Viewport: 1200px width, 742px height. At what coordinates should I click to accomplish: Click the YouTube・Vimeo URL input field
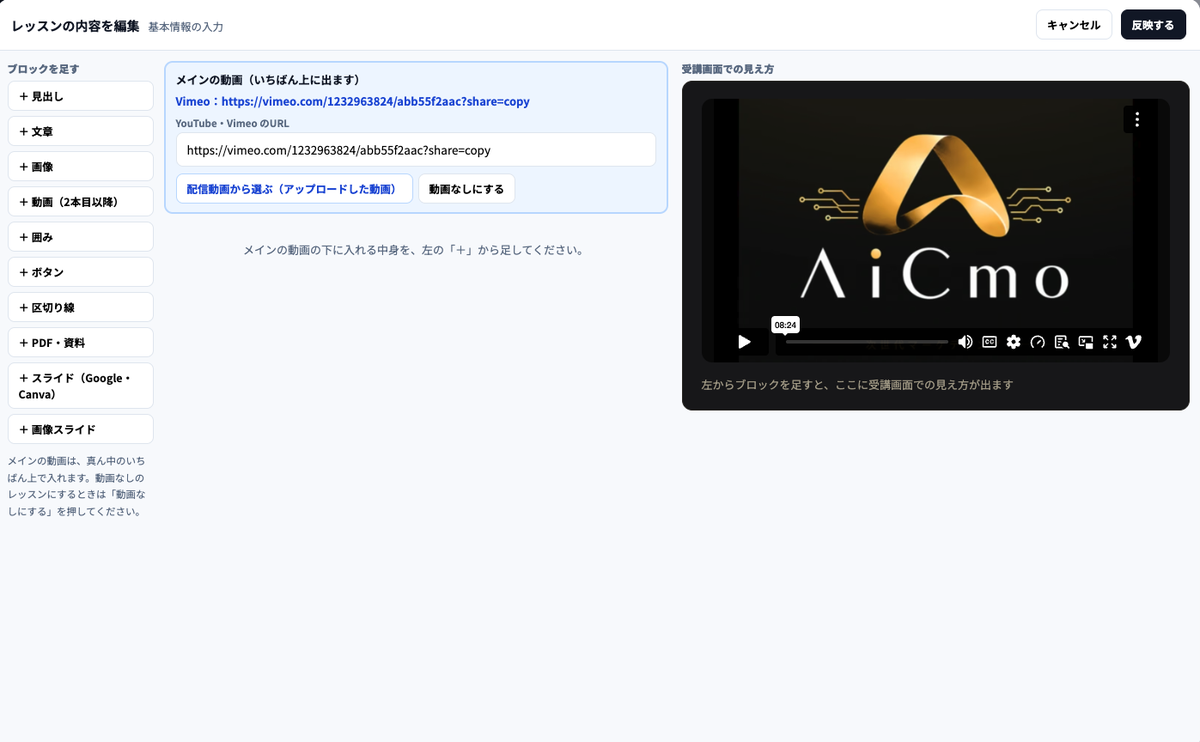pos(416,150)
